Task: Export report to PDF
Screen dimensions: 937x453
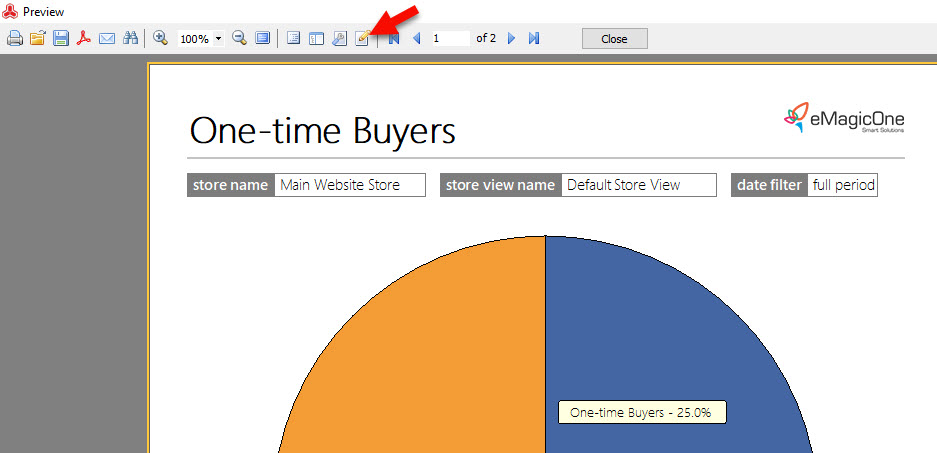Action: (x=83, y=39)
